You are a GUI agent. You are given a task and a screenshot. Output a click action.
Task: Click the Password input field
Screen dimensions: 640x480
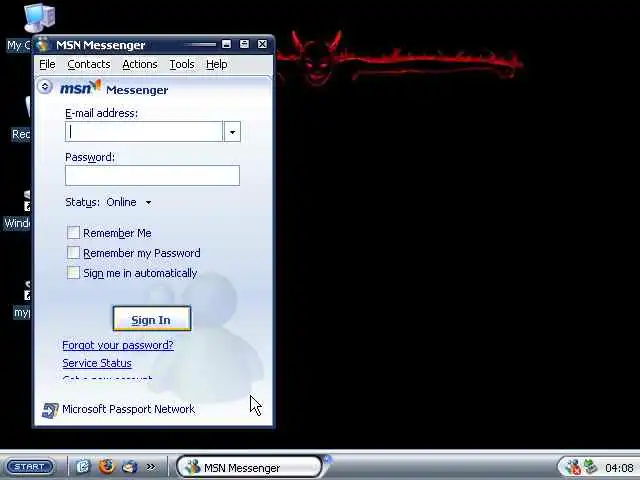click(x=152, y=176)
